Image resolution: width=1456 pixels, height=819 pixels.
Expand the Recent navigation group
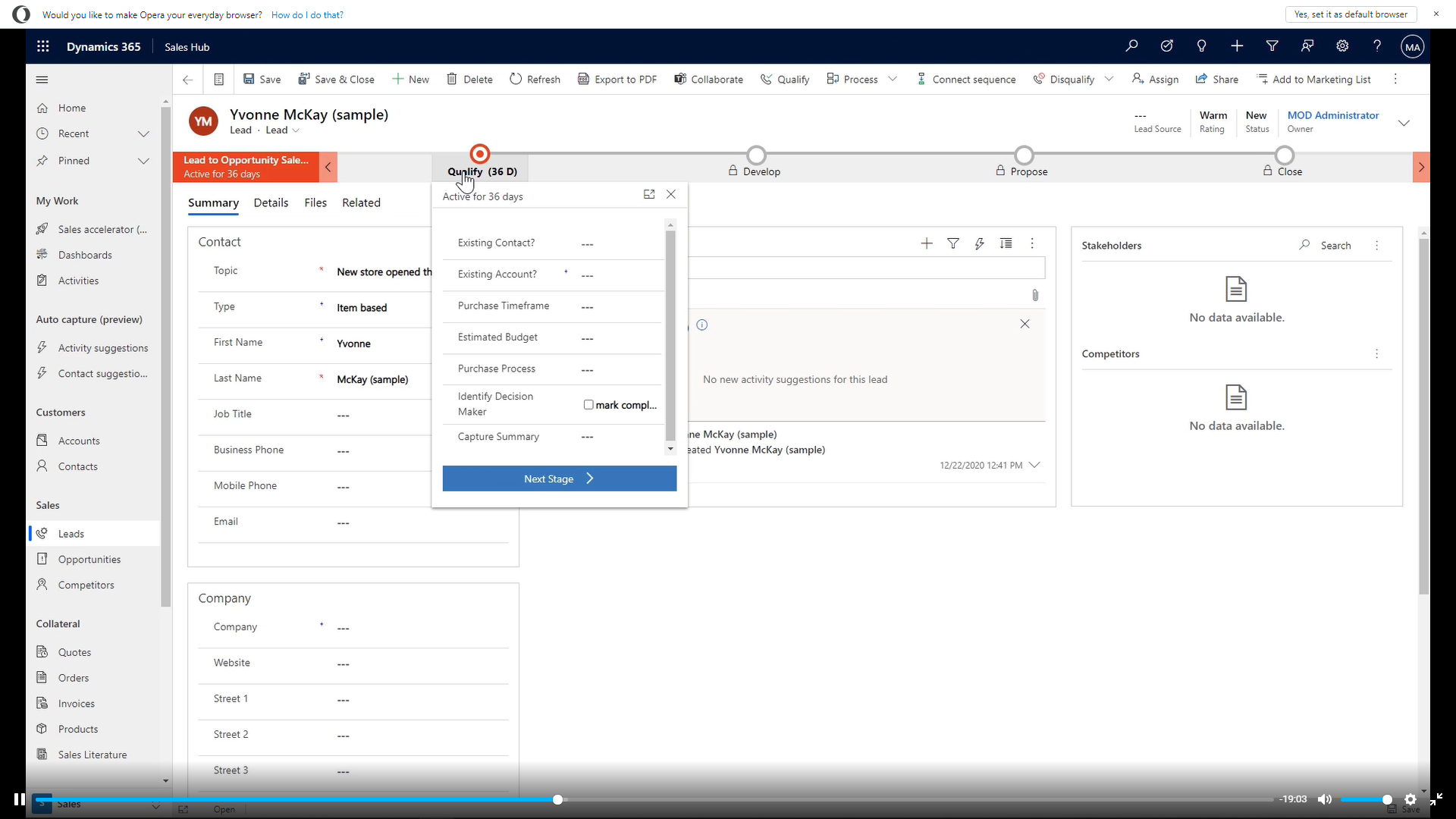[143, 134]
